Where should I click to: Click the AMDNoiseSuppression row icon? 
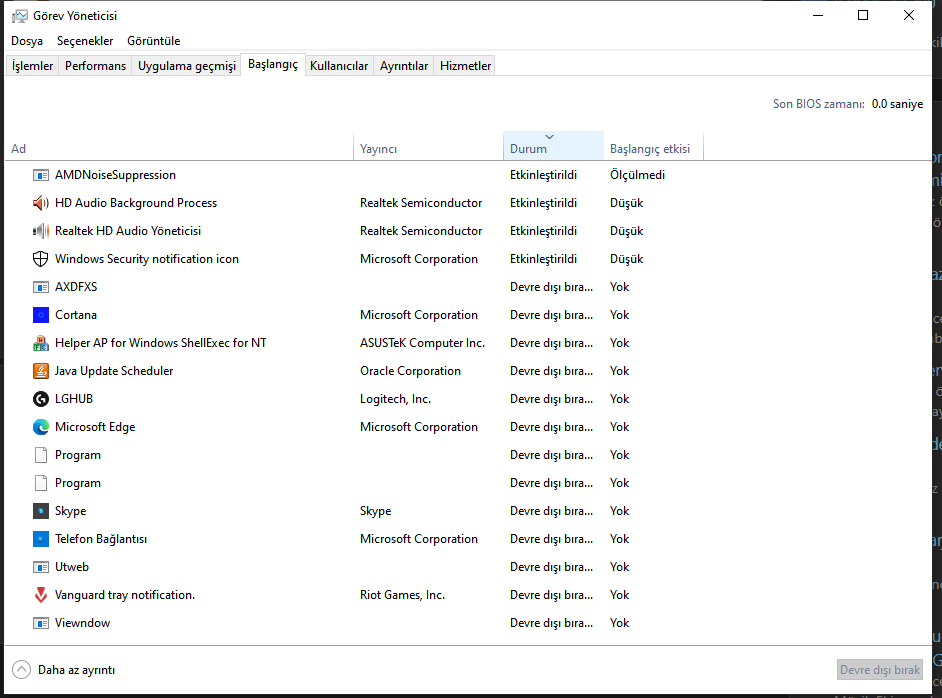coord(40,175)
